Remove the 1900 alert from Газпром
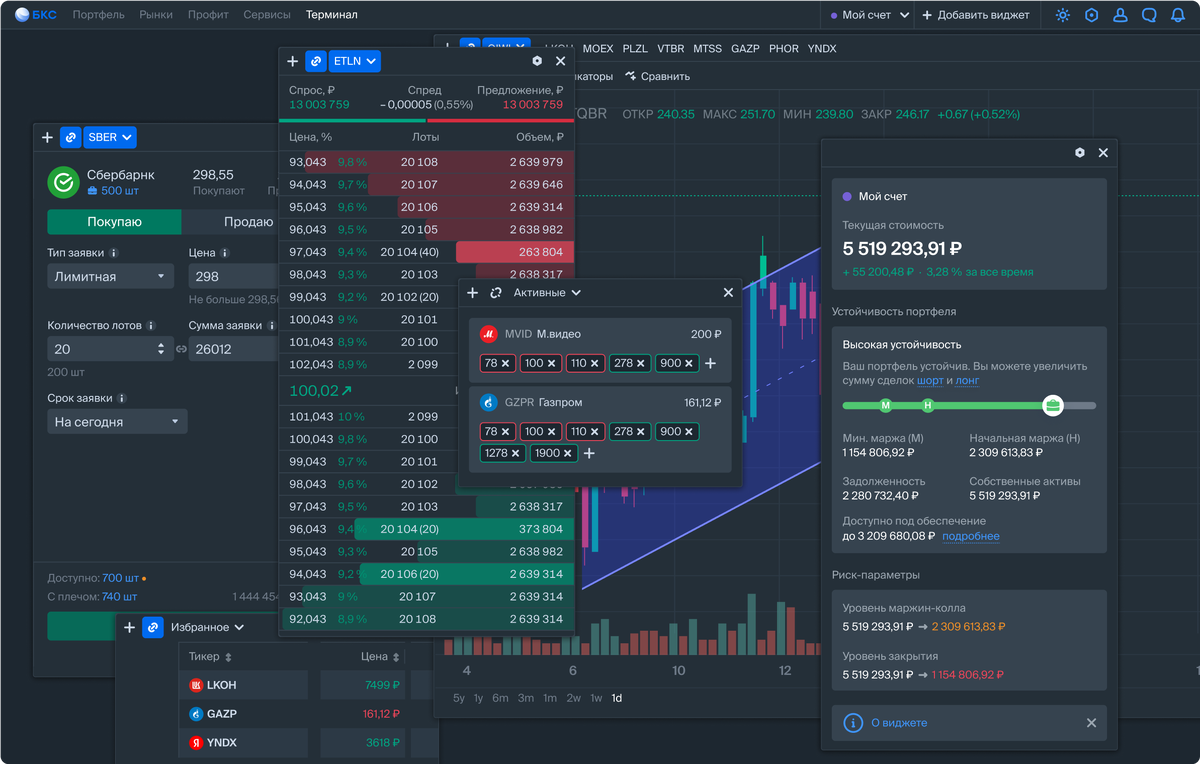The height and width of the screenshot is (764, 1200). click(568, 454)
